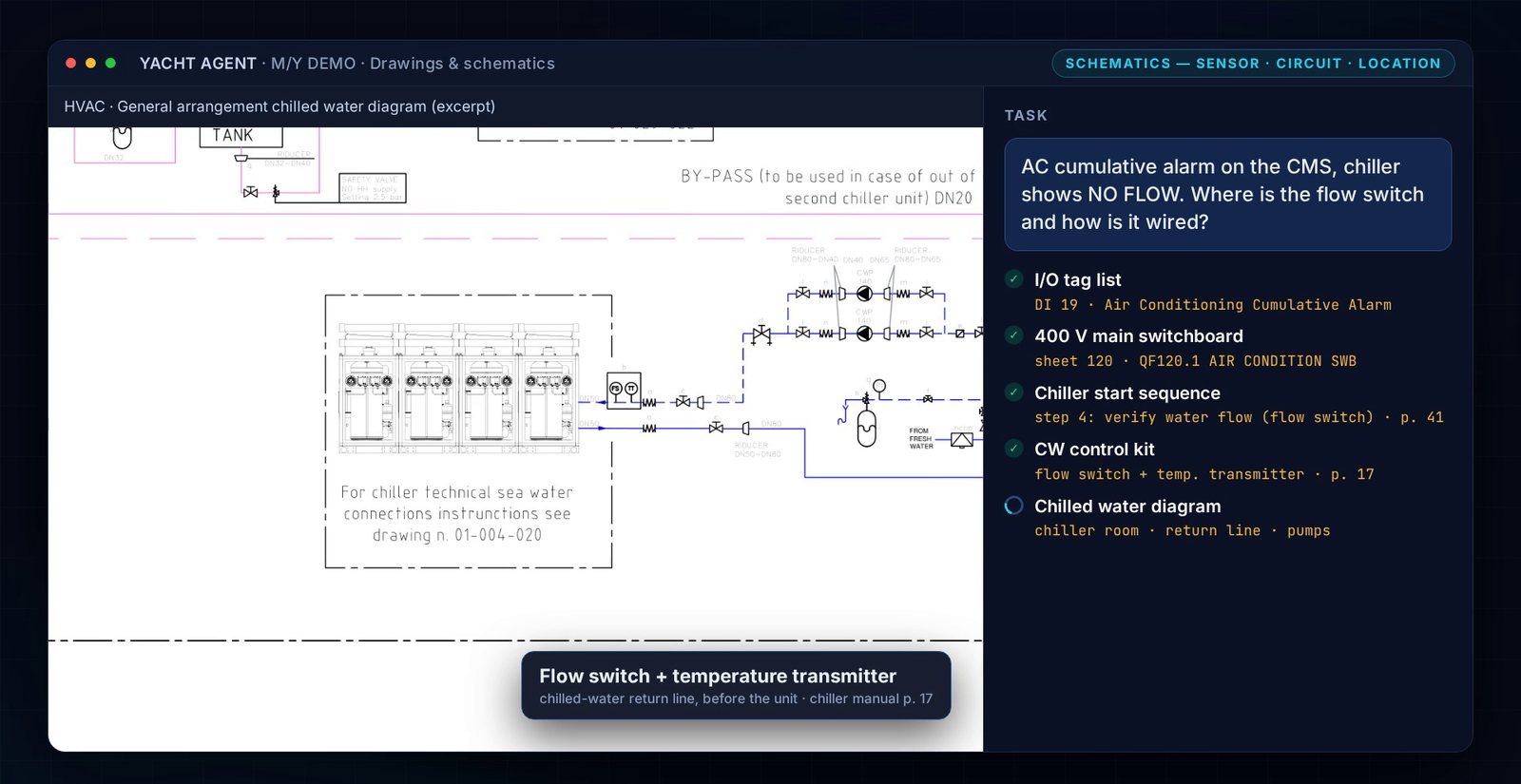Click the valve on the dashed DN80 return line

(x=683, y=402)
